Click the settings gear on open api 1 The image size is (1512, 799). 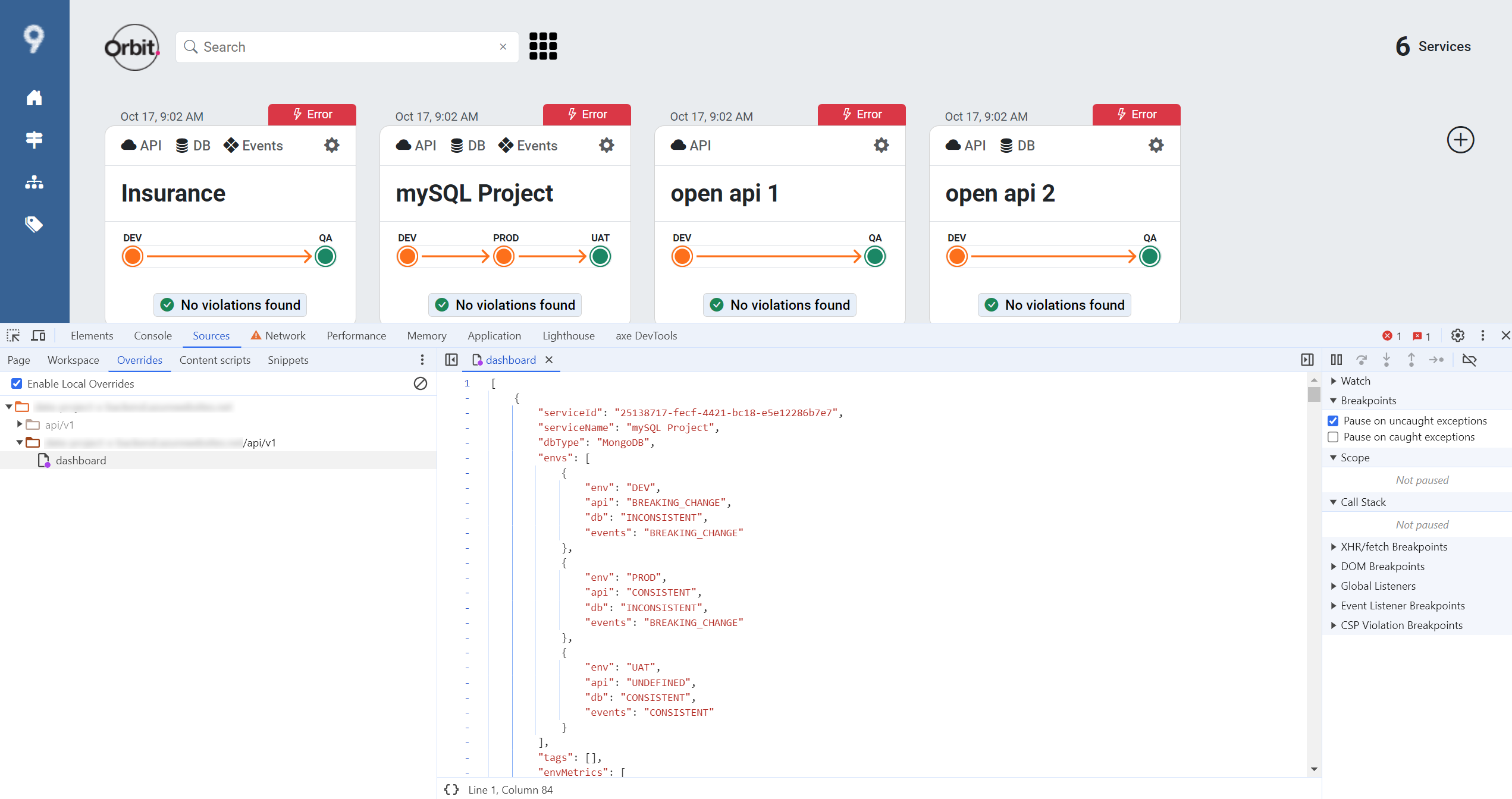pos(882,145)
